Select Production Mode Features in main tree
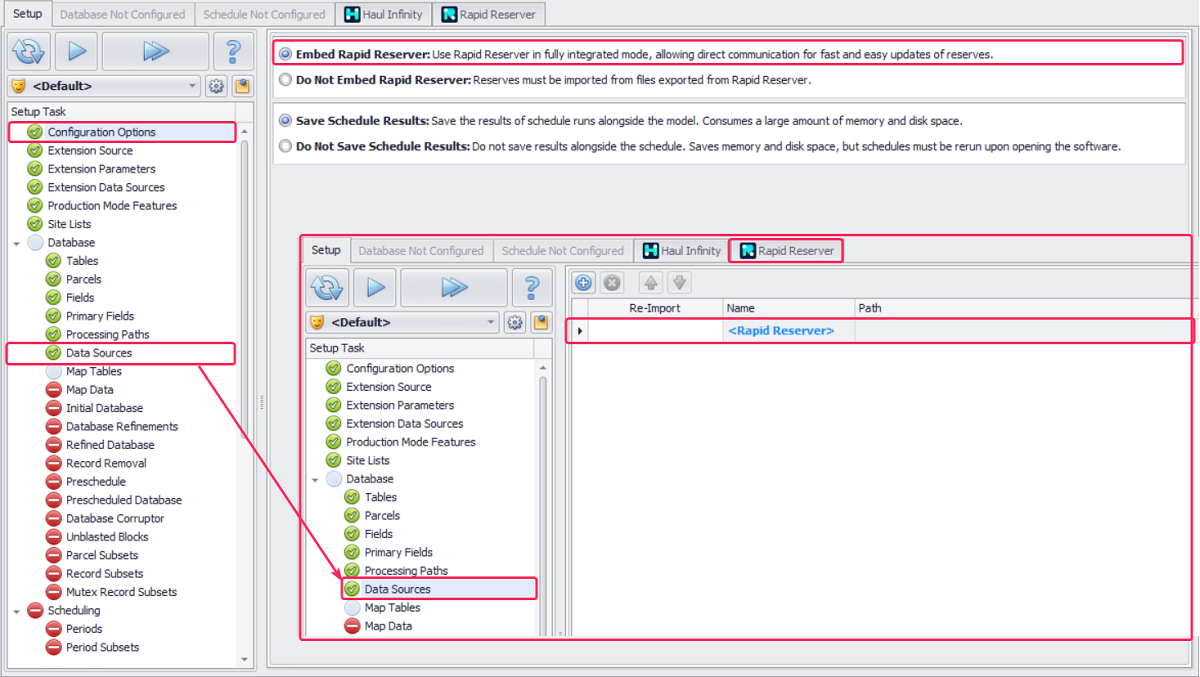 112,206
